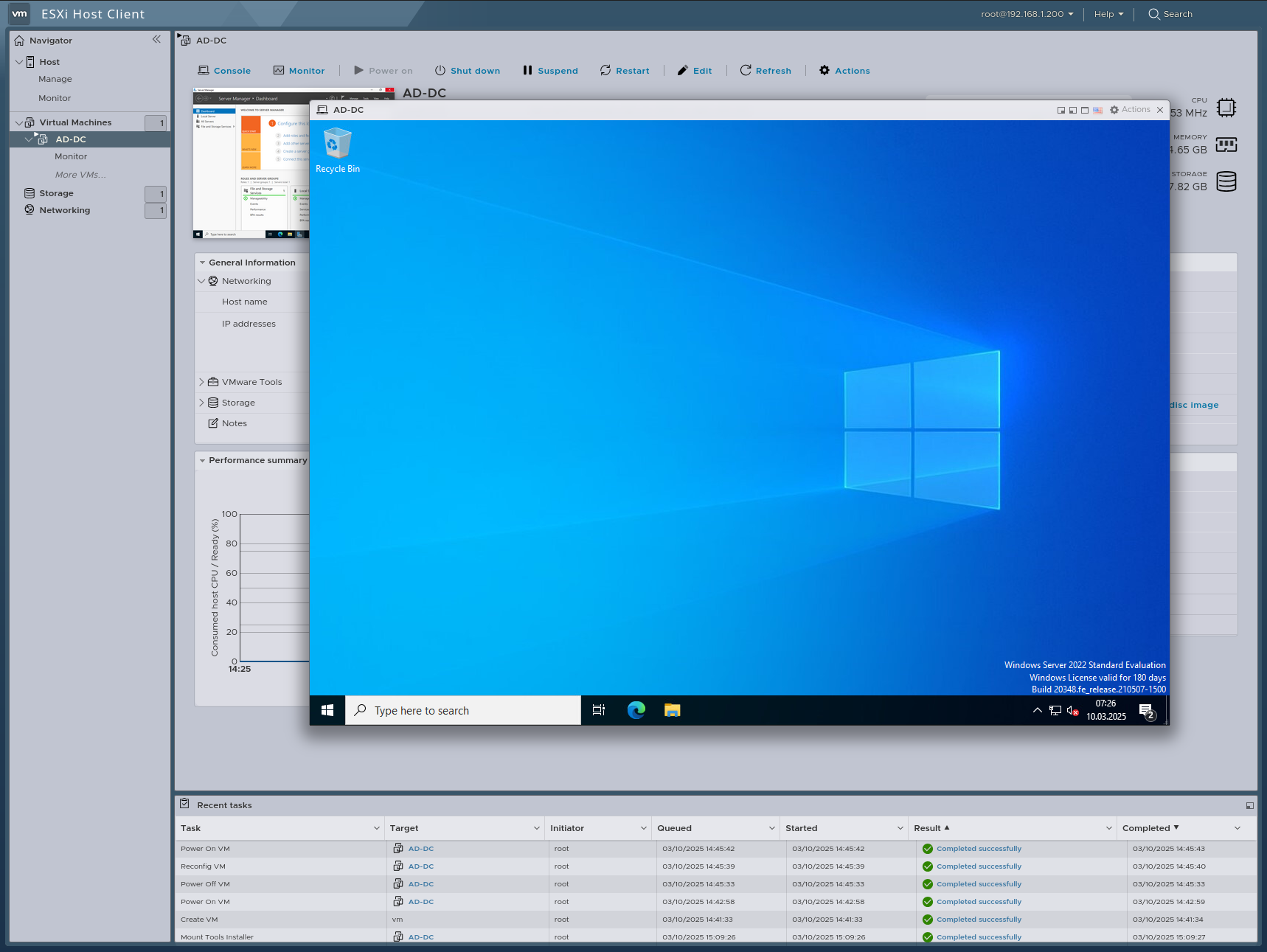Open File Explorer from the guest taskbar
The height and width of the screenshot is (952, 1267).
point(671,710)
